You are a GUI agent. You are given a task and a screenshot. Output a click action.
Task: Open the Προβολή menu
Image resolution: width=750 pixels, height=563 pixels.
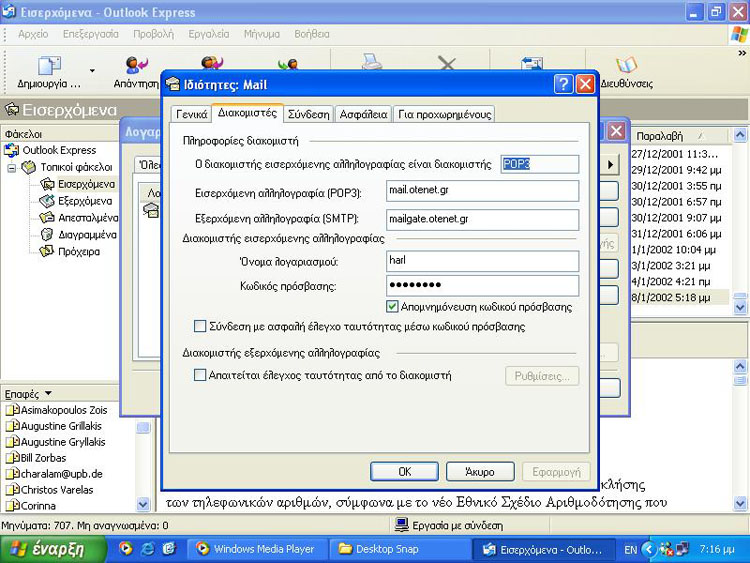tap(153, 34)
